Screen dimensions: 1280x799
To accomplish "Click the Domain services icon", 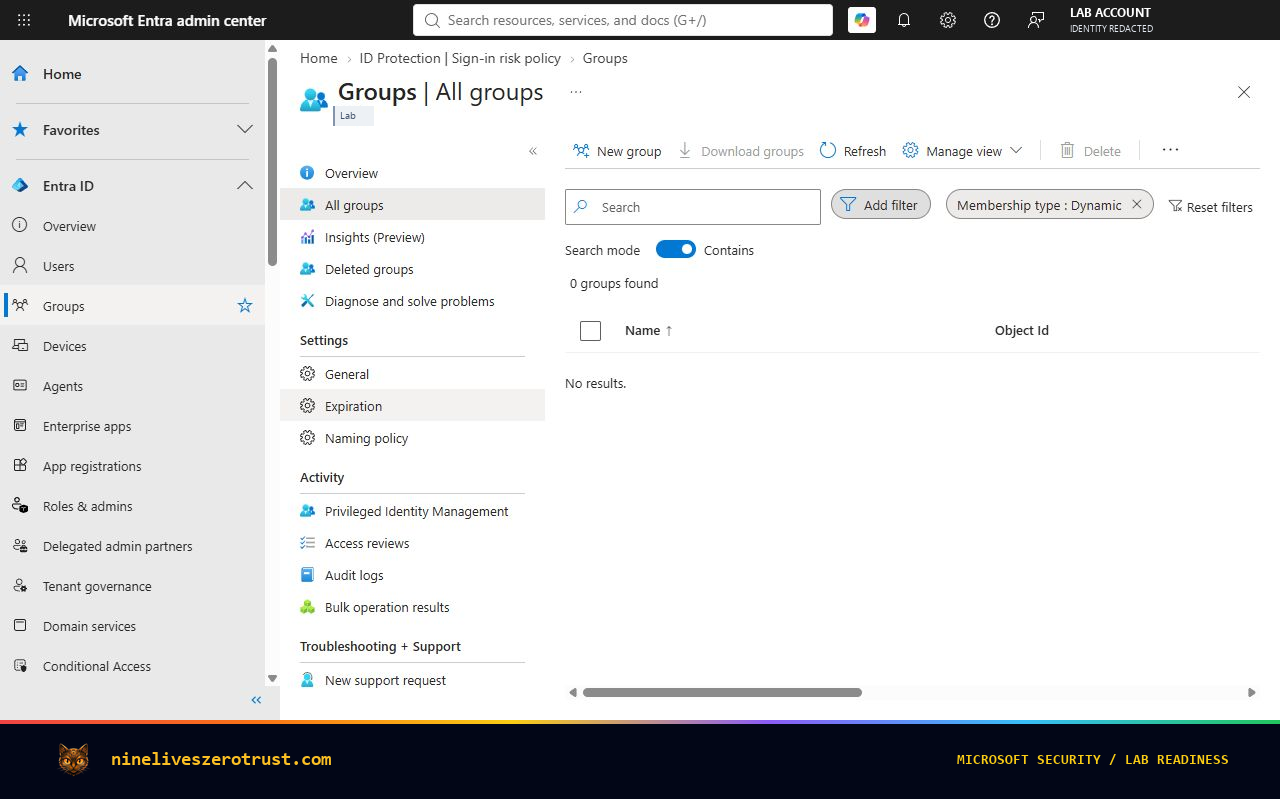I will (x=20, y=626).
